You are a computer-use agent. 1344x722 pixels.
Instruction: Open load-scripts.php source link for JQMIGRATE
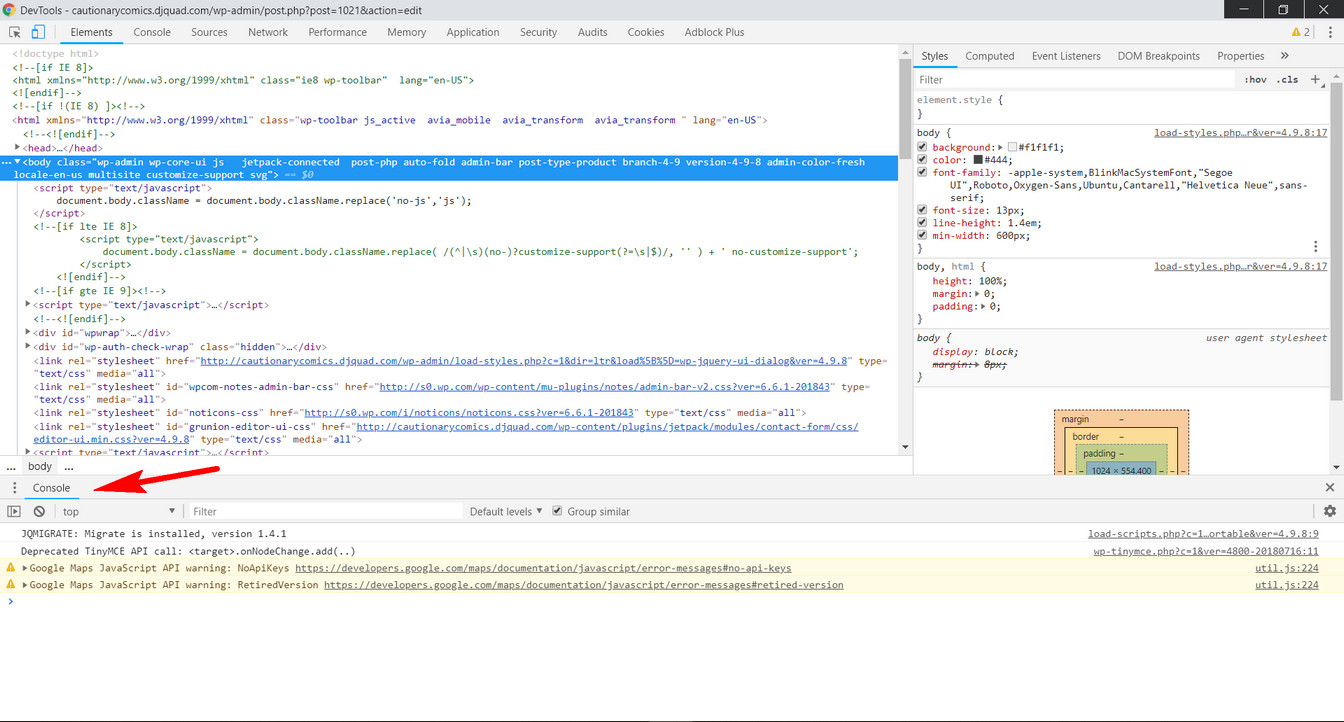pos(1203,534)
